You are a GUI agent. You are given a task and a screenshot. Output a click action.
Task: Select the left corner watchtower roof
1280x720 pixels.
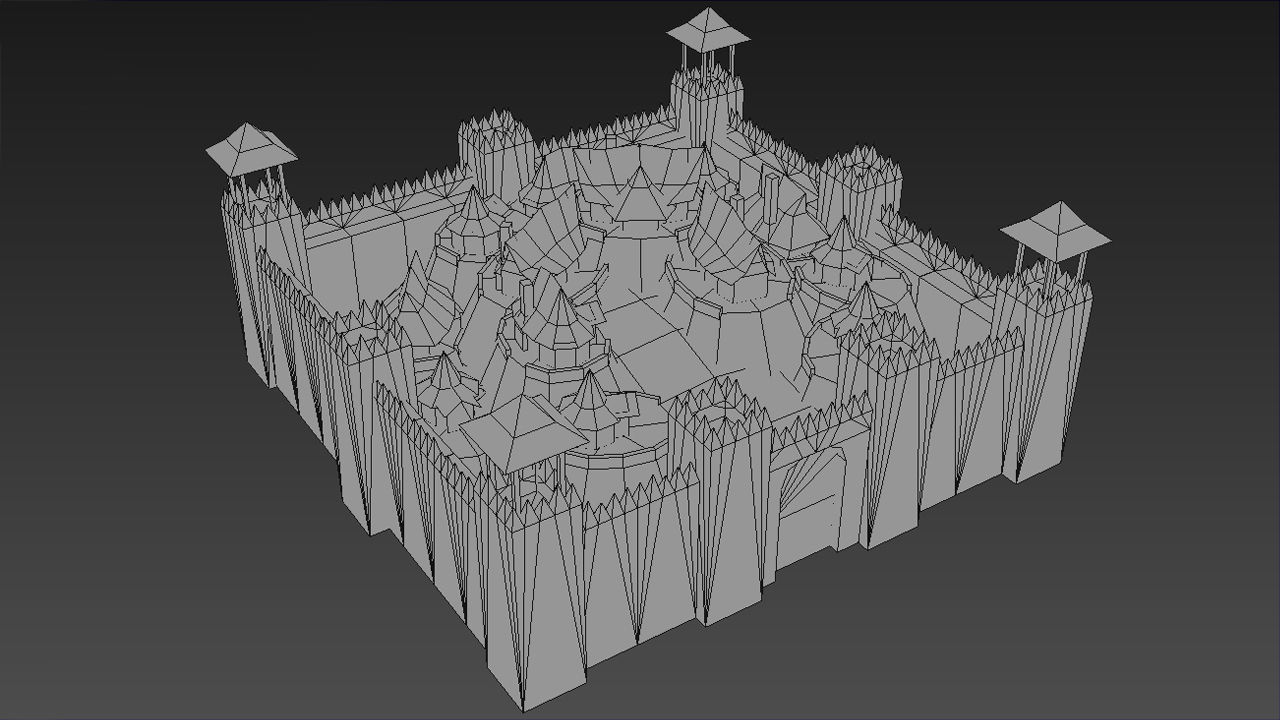coord(251,149)
